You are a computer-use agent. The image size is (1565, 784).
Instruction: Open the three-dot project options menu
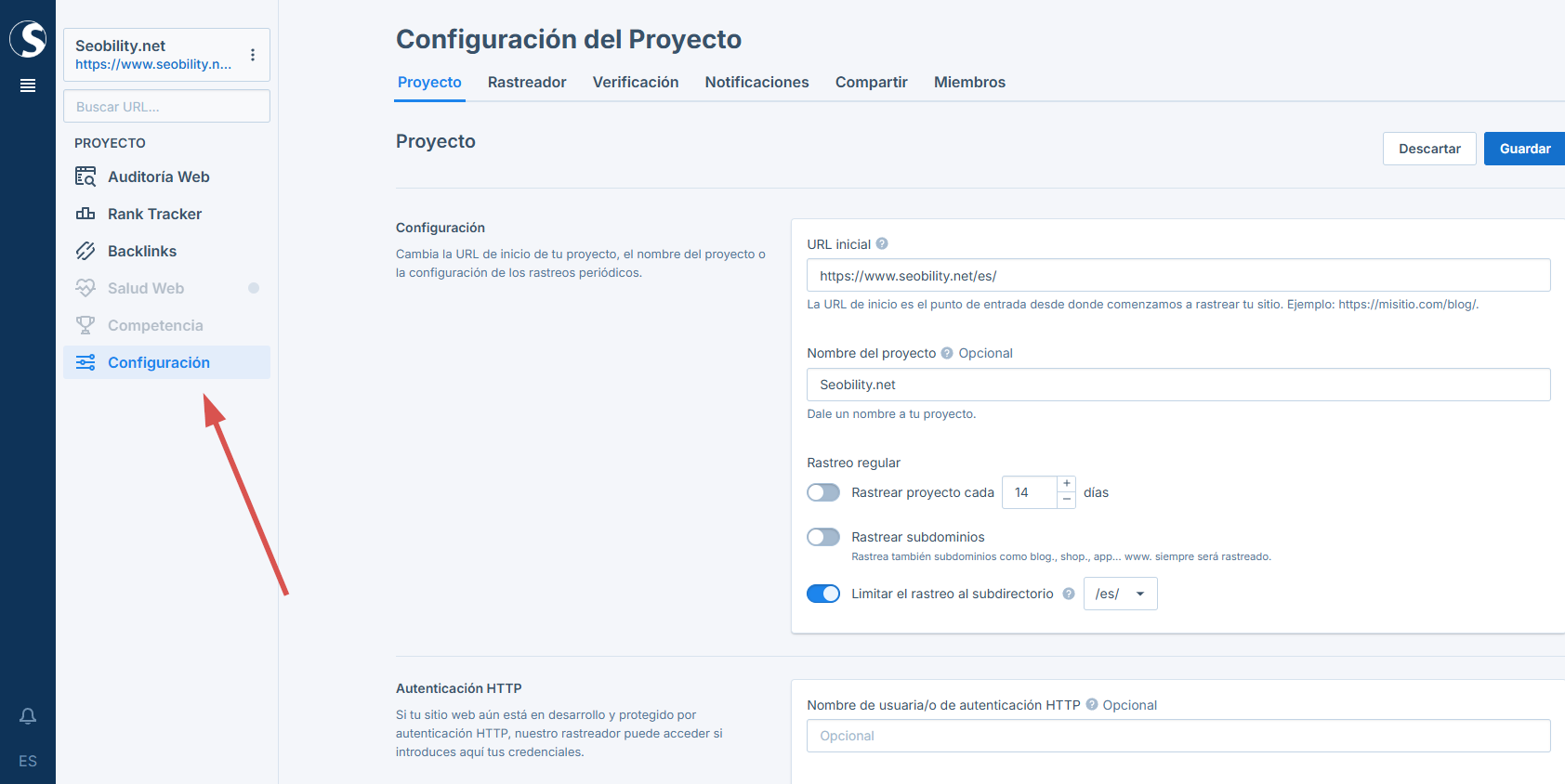pyautogui.click(x=253, y=55)
